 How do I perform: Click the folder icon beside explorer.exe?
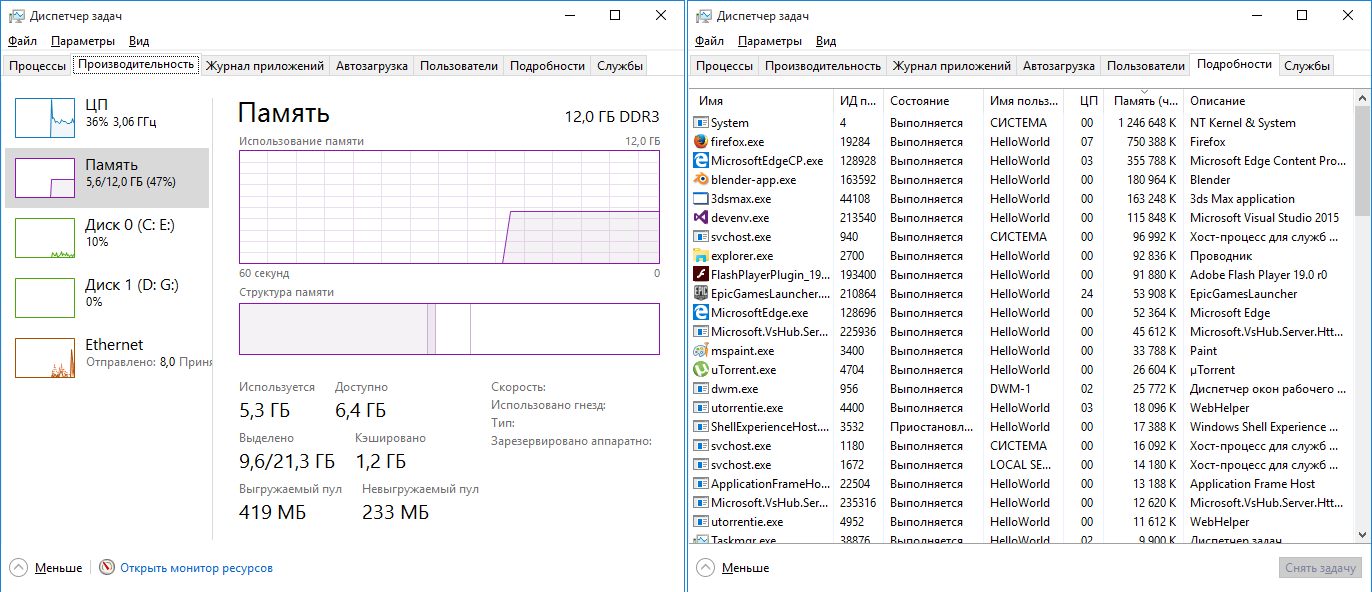tap(700, 256)
